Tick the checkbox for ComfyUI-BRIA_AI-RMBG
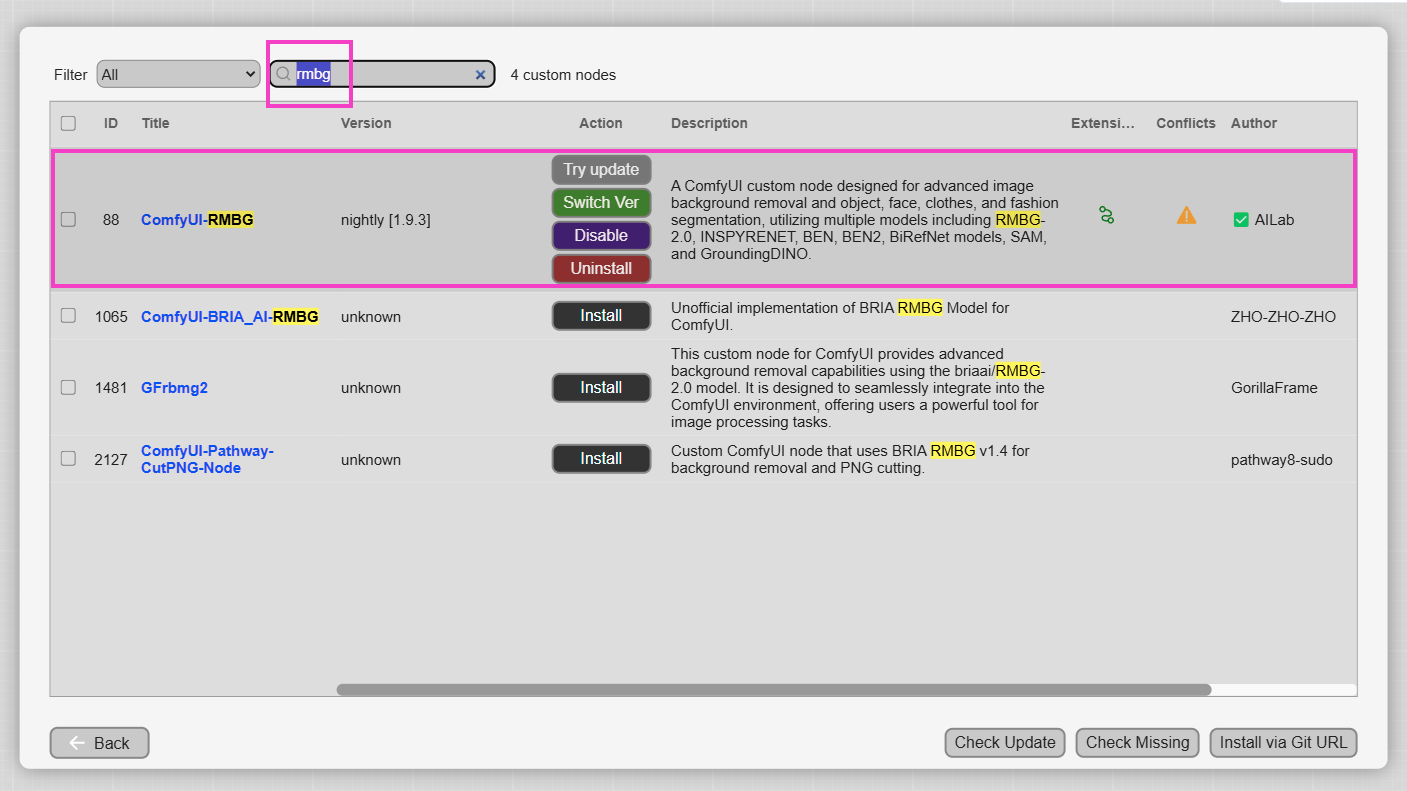Image resolution: width=1407 pixels, height=791 pixels. coord(68,316)
